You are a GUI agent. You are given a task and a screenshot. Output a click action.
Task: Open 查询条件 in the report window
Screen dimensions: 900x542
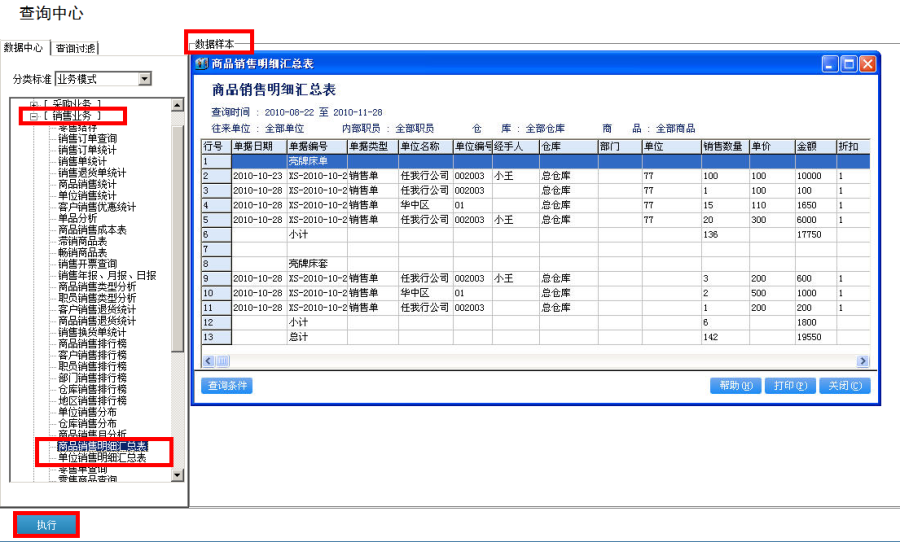(227, 386)
